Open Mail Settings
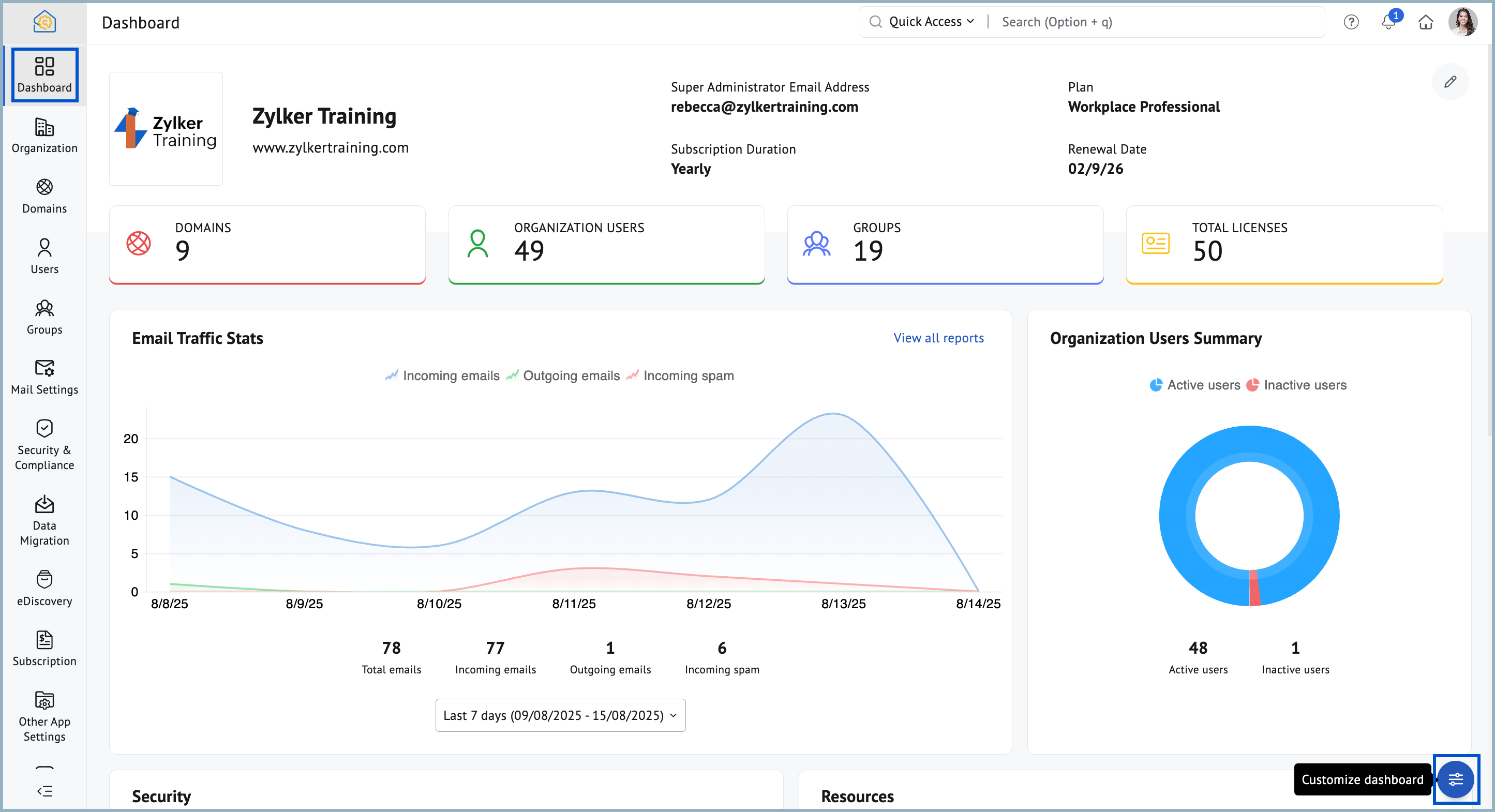This screenshot has width=1495, height=812. tap(44, 376)
